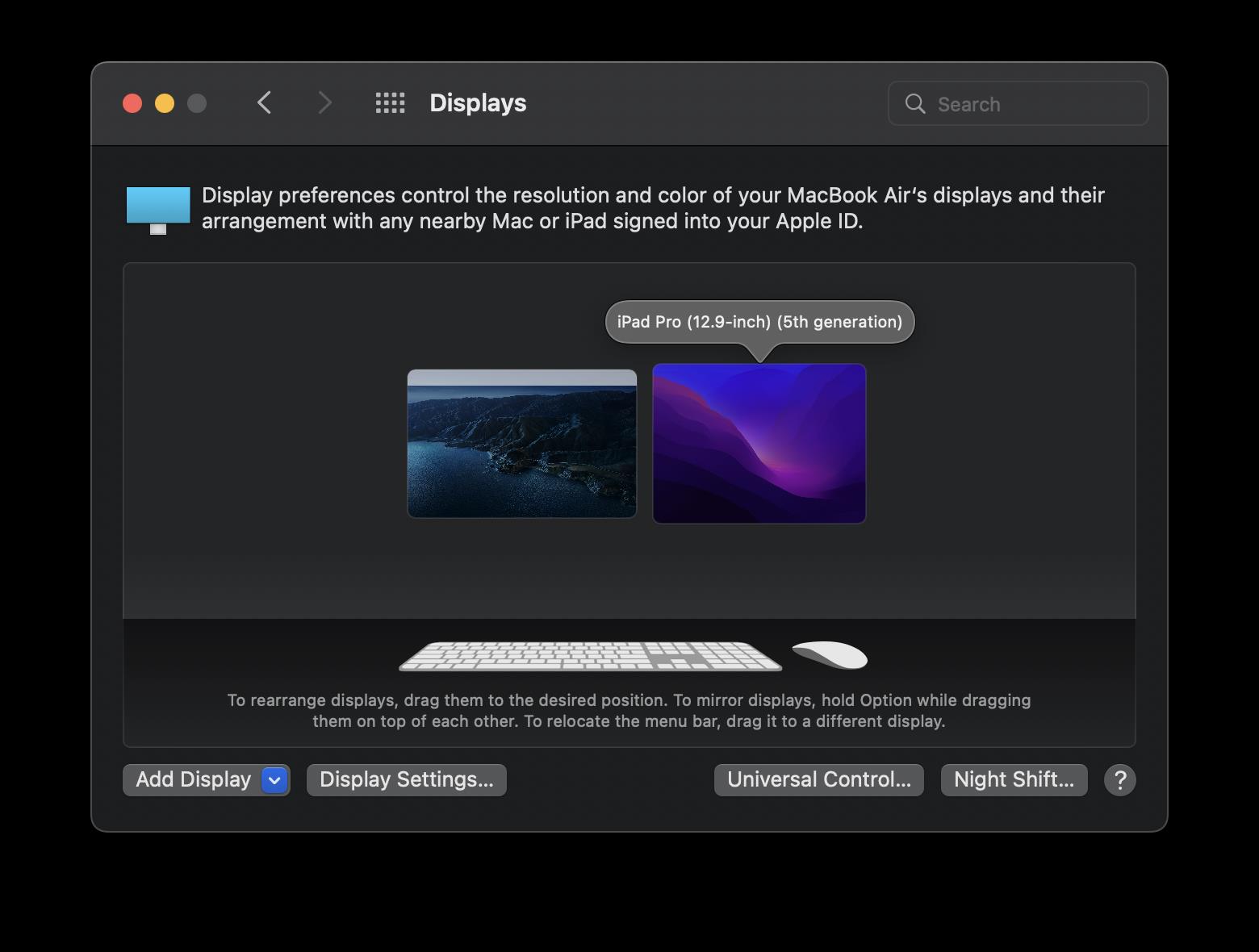Click the keyboard illustration

pyautogui.click(x=590, y=656)
